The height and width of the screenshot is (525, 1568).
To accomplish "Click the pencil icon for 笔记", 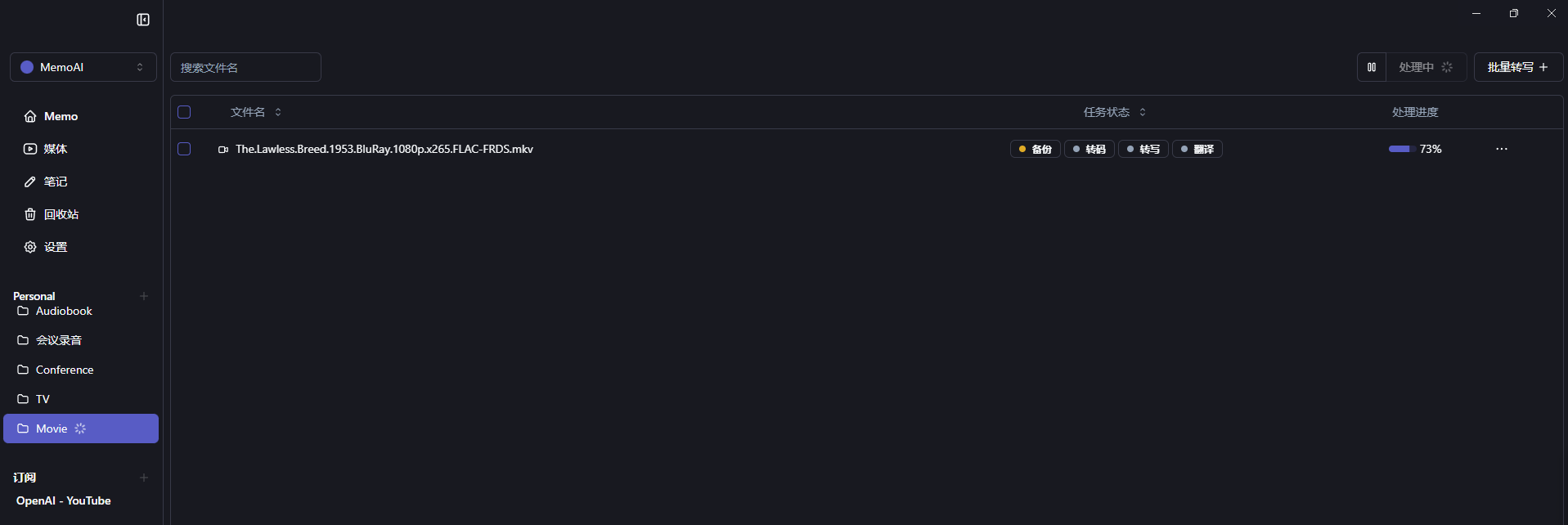I will (30, 182).
